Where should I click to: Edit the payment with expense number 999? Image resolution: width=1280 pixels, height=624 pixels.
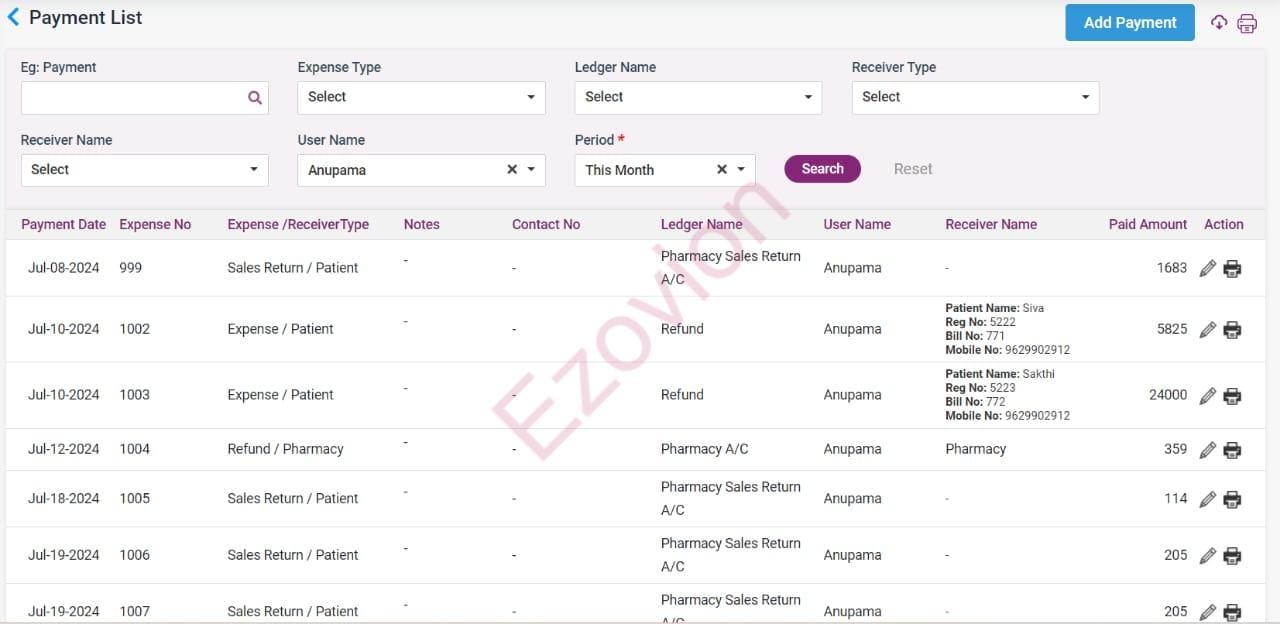(1208, 268)
